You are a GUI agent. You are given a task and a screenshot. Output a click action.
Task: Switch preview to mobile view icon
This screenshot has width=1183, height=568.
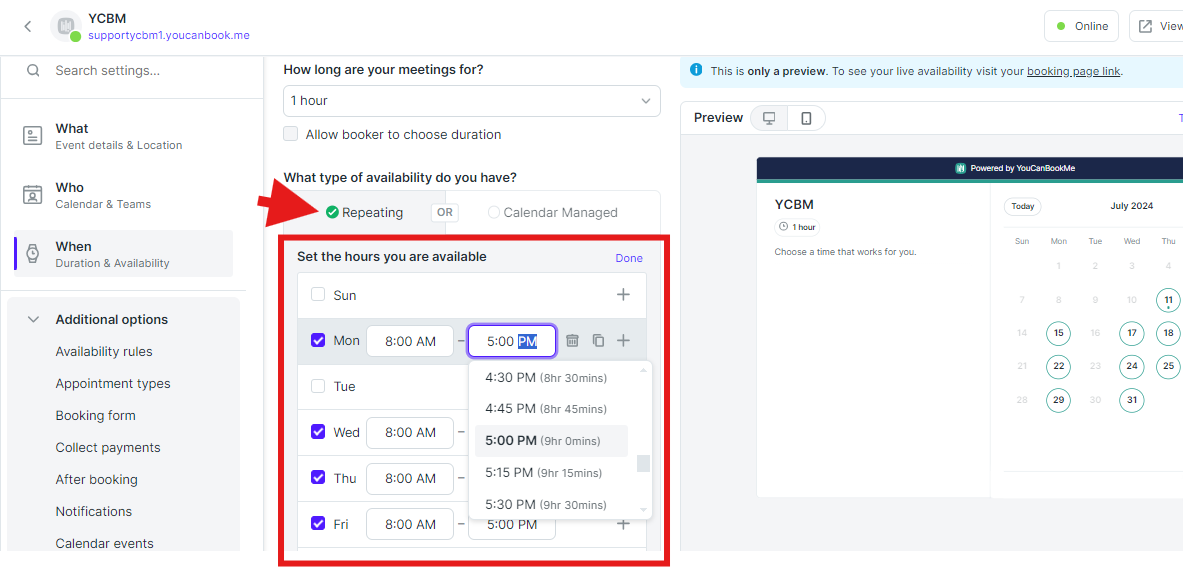click(806, 118)
